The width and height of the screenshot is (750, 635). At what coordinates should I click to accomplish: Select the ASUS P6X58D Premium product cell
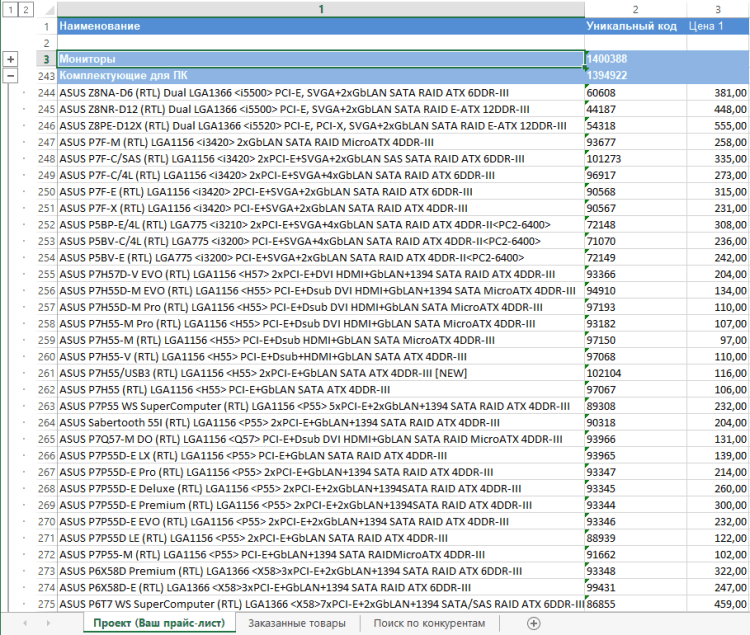coord(321,571)
